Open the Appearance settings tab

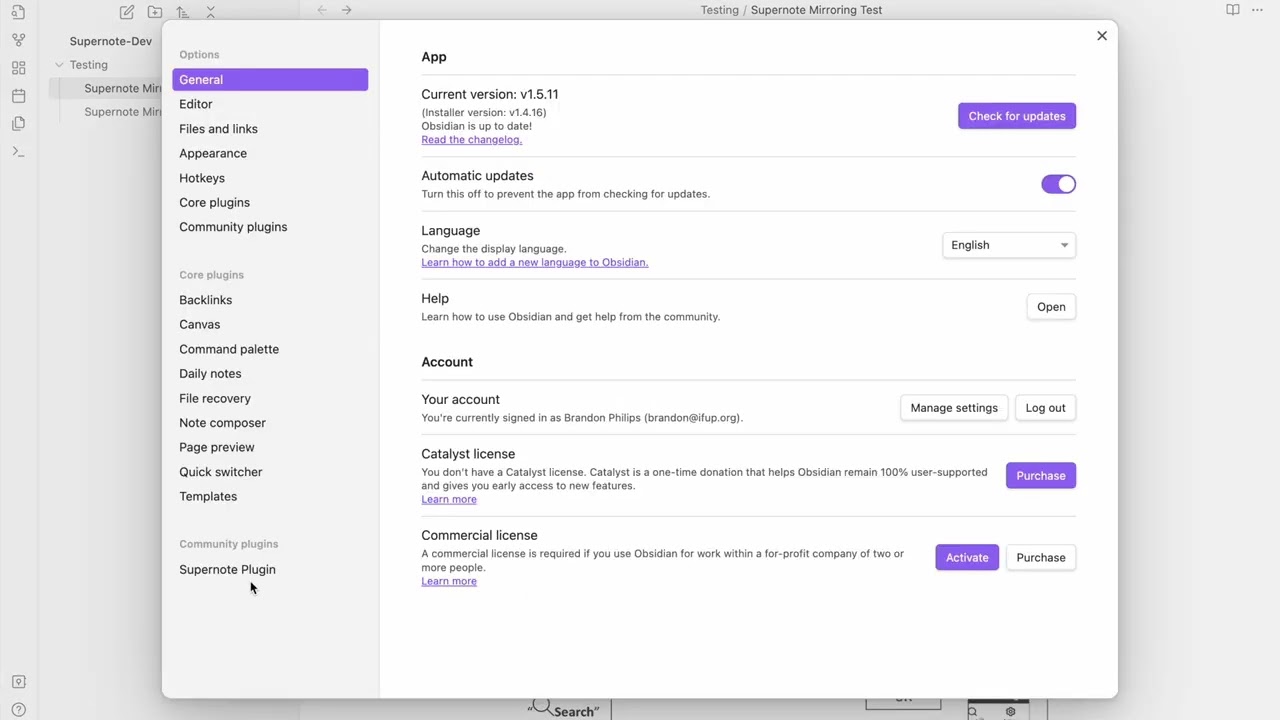click(213, 153)
